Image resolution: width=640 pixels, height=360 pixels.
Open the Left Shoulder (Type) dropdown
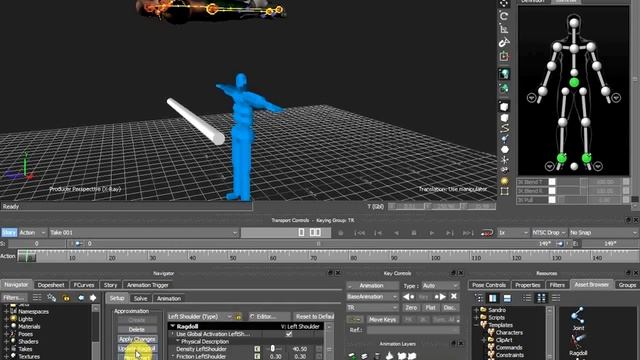200,316
